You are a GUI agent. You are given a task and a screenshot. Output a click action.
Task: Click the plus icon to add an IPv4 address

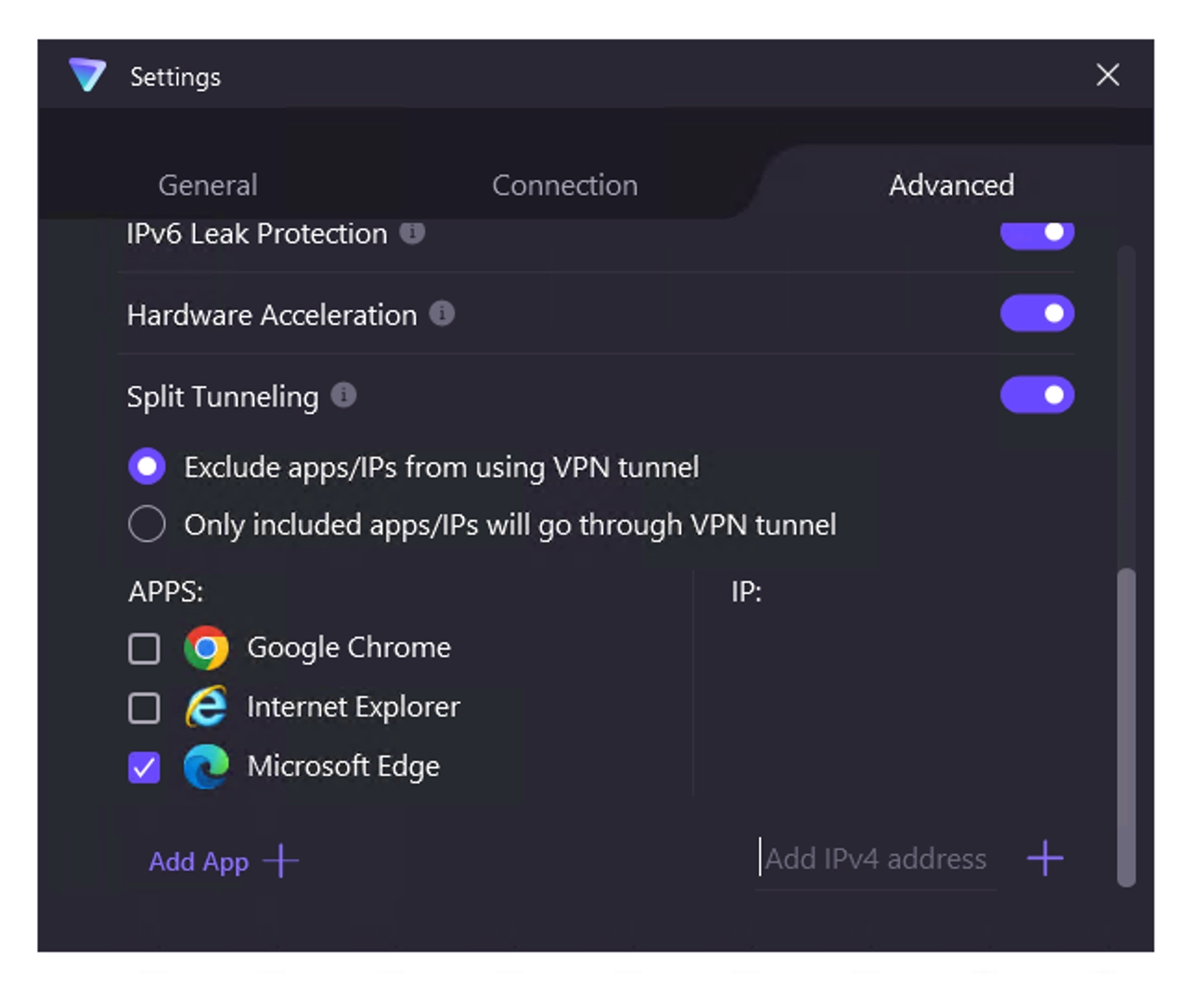pos(1045,859)
